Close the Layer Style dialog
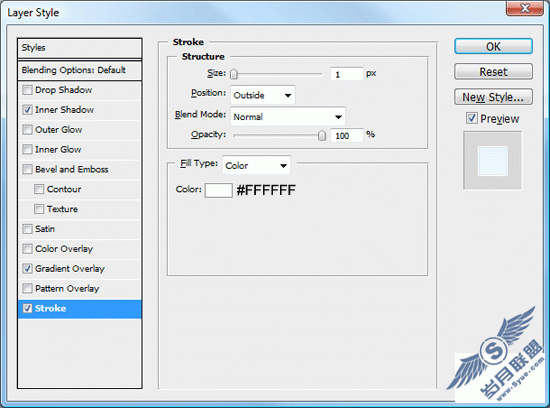 [525, 8]
